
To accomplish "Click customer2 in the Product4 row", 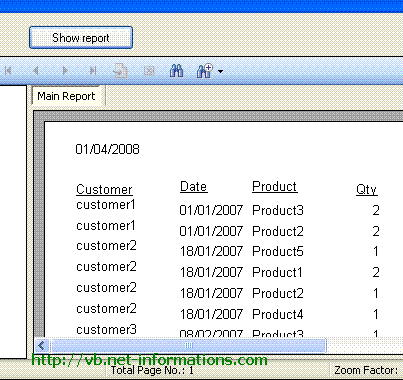I will (106, 309).
